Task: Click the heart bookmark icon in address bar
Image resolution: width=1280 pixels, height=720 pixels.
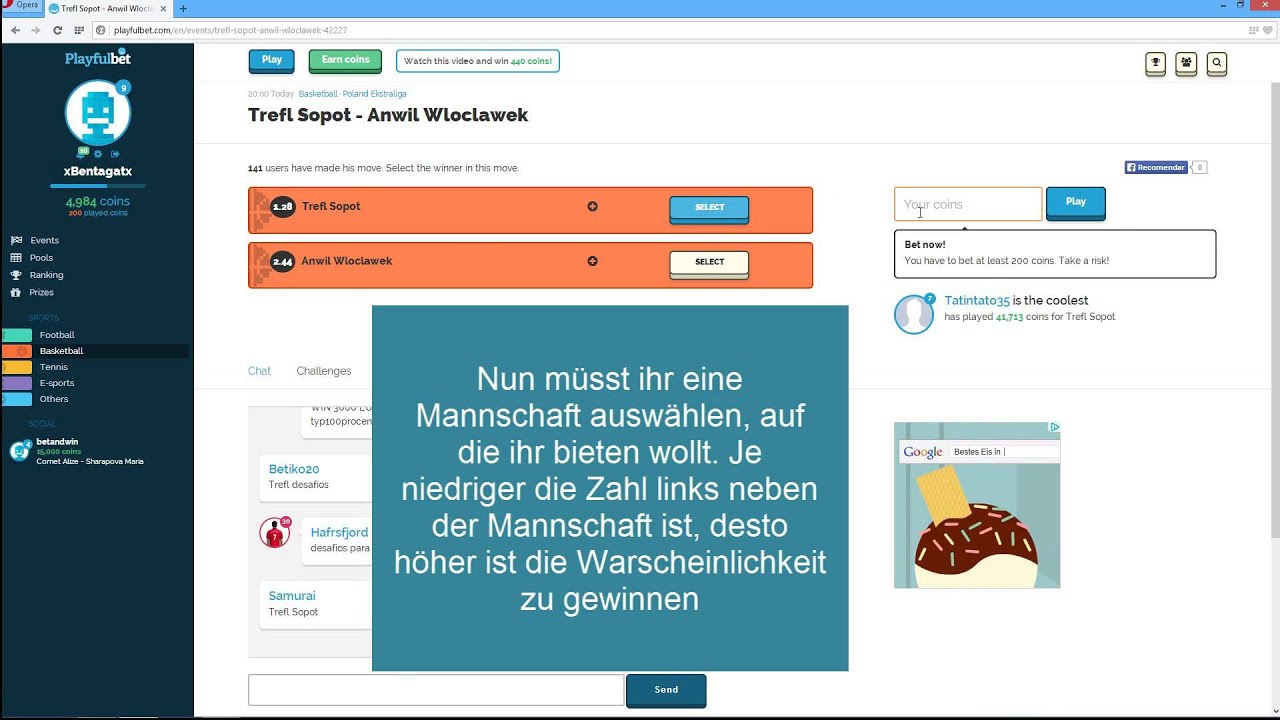Action: coord(1268,30)
